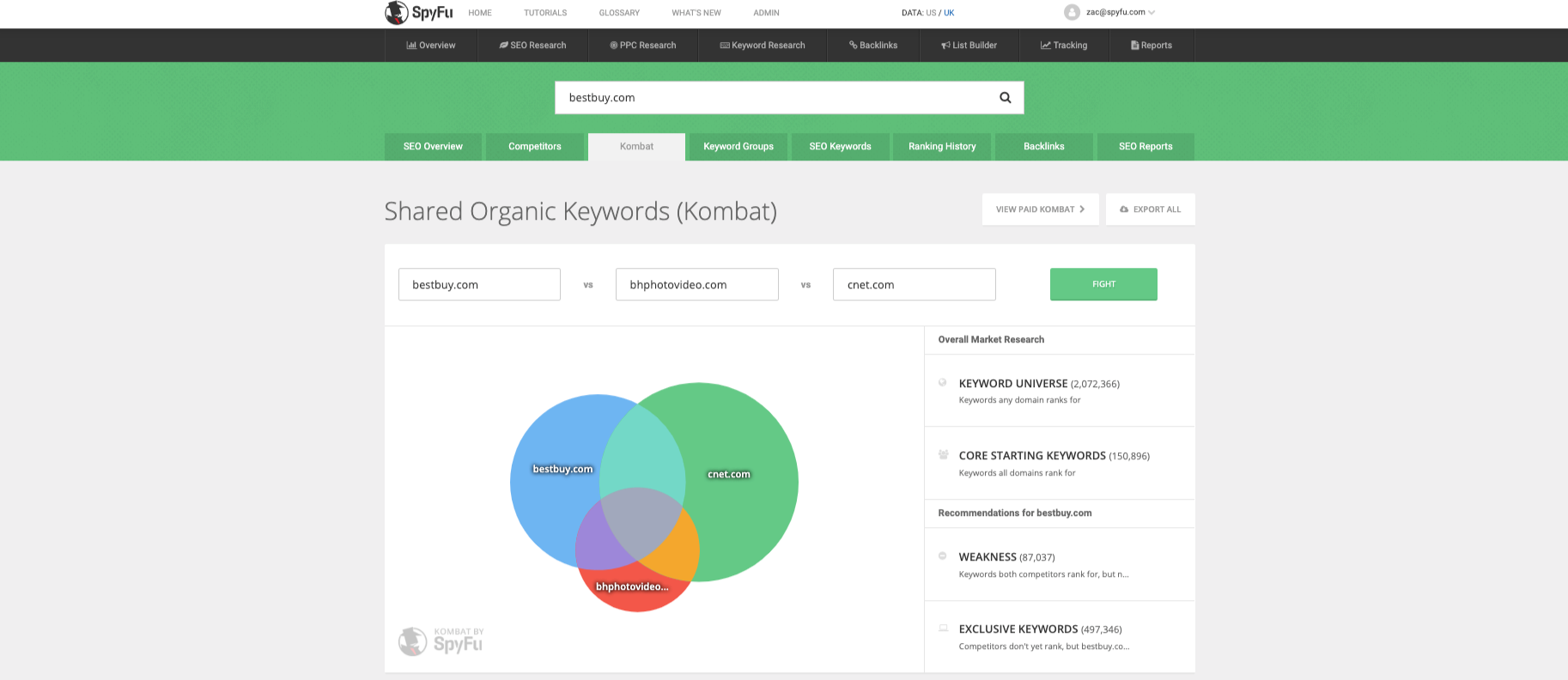Open Reports in nav bar
Screen dimensions: 1568x680
pos(1152,46)
